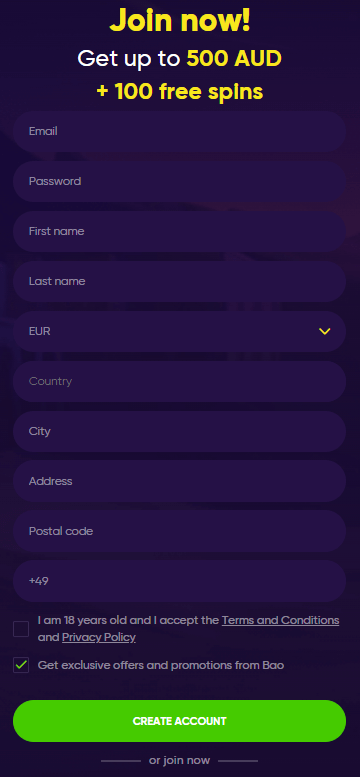Click the 'or join now' divider text
360x777 pixels.
pos(180,760)
